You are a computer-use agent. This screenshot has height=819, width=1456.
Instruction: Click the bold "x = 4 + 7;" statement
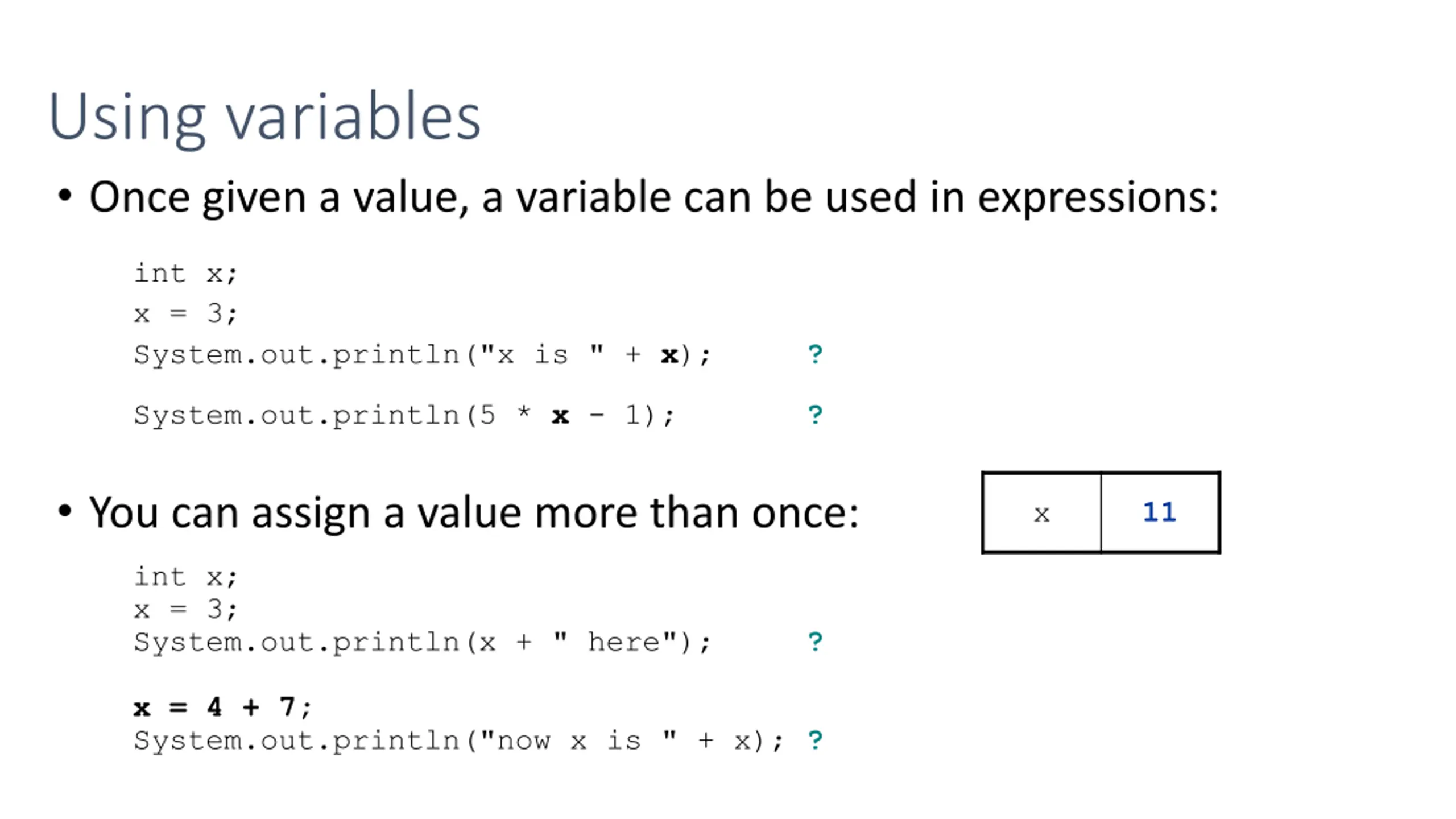tap(222, 708)
